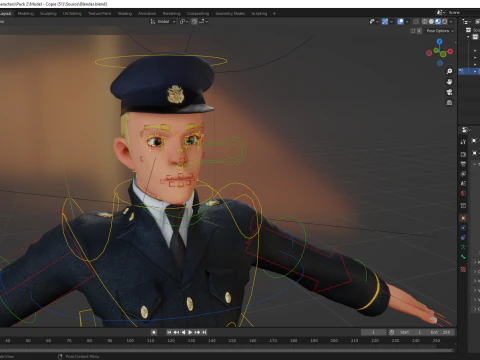Viewport: 480px width, 360px height.
Task: Expand the highlighted armature row in outliner
Action: pos(475,71)
